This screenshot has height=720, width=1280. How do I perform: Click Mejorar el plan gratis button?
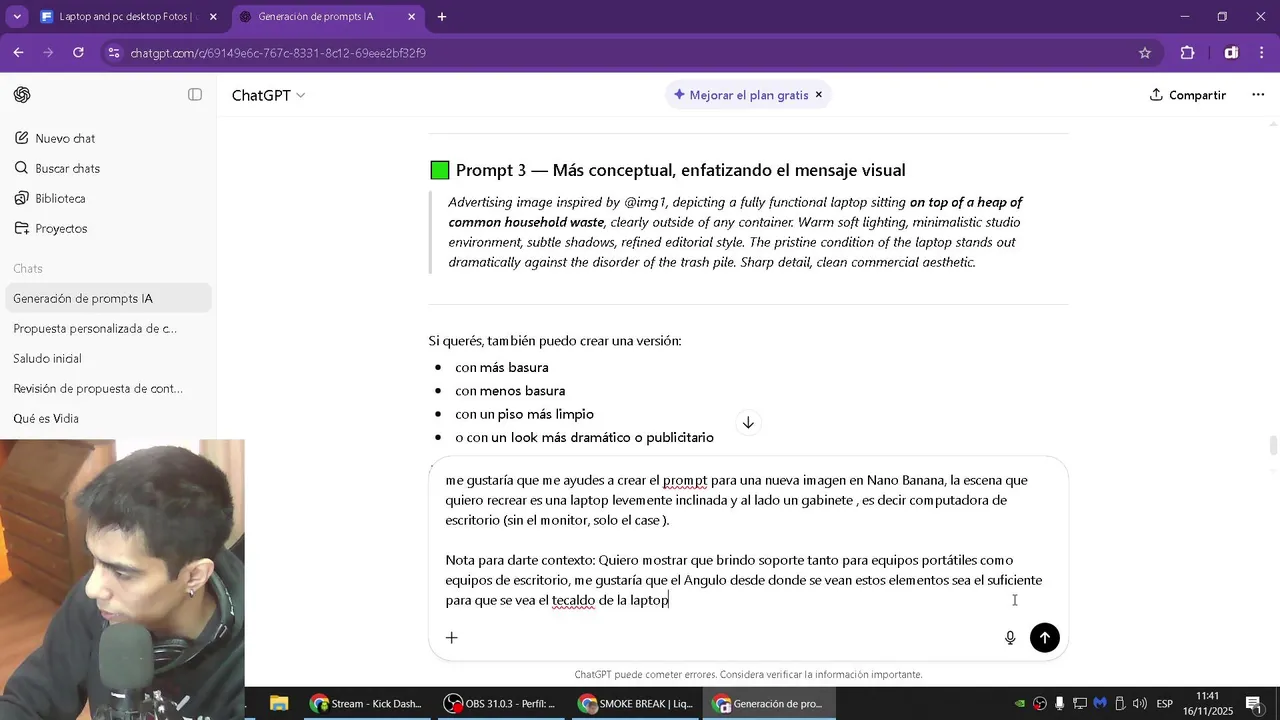point(741,95)
